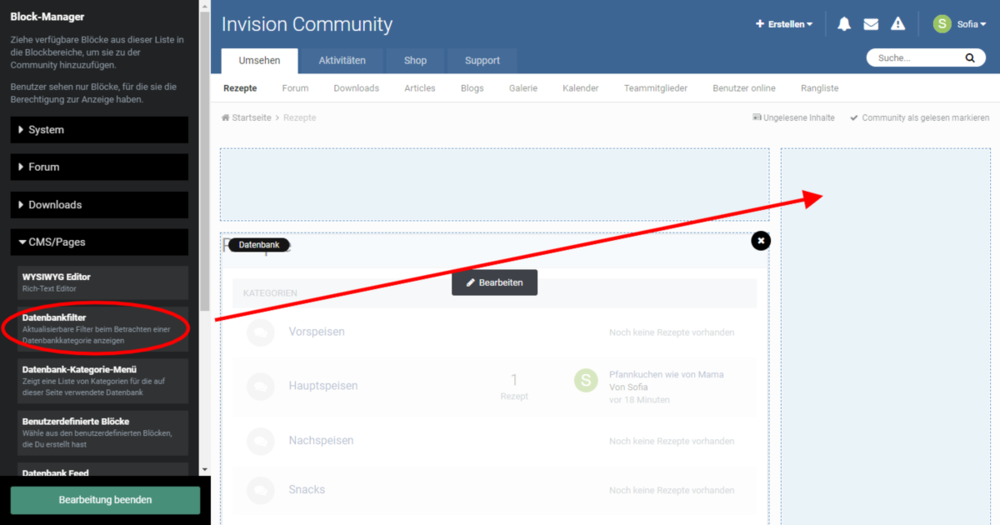Click Sofia's green avatar icon

(x=942, y=24)
